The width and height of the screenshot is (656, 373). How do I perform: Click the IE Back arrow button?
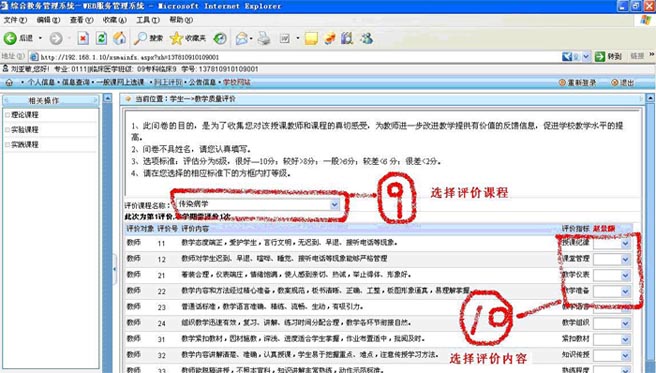(x=10, y=38)
